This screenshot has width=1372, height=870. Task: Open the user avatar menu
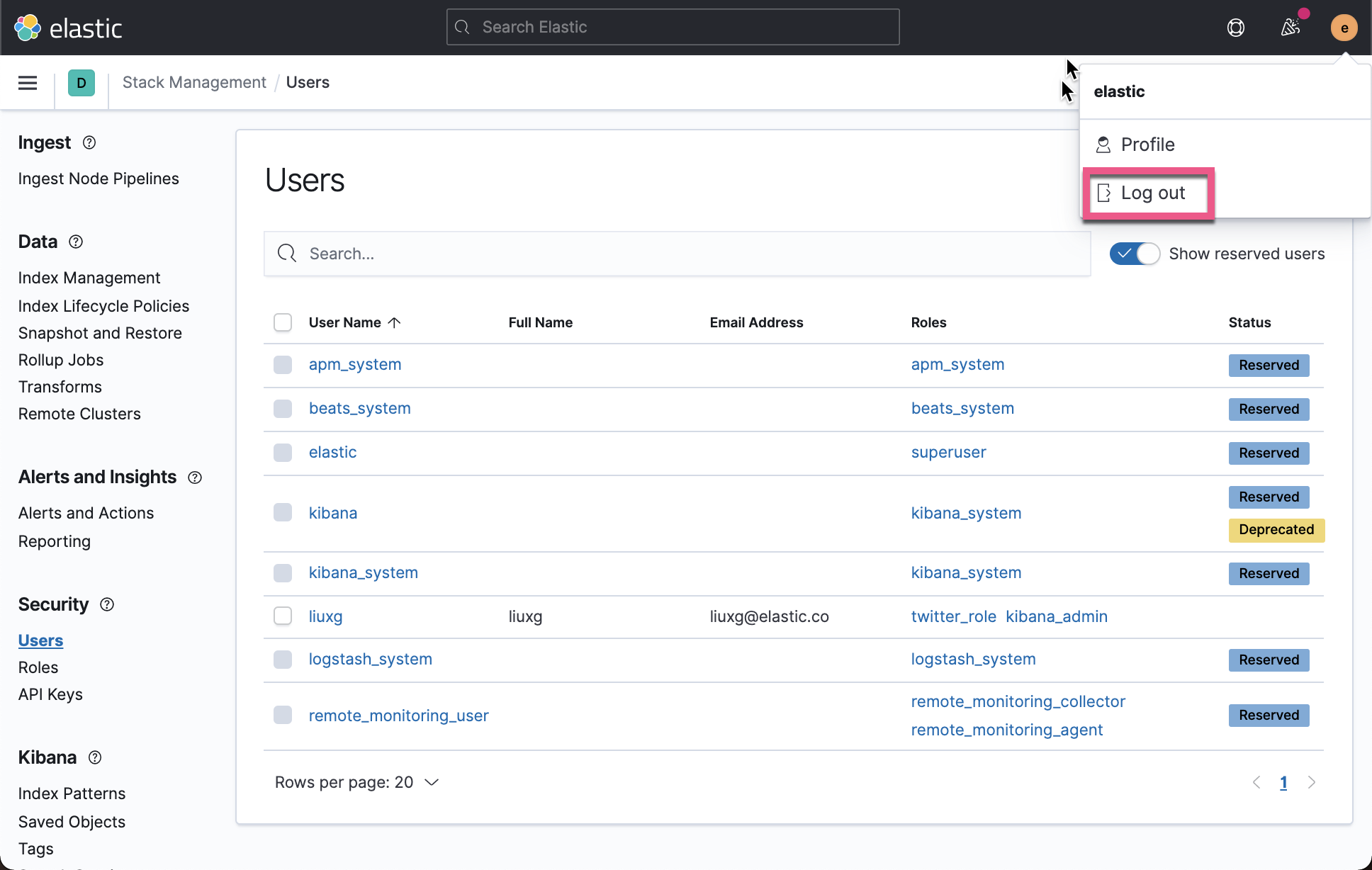pos(1343,28)
